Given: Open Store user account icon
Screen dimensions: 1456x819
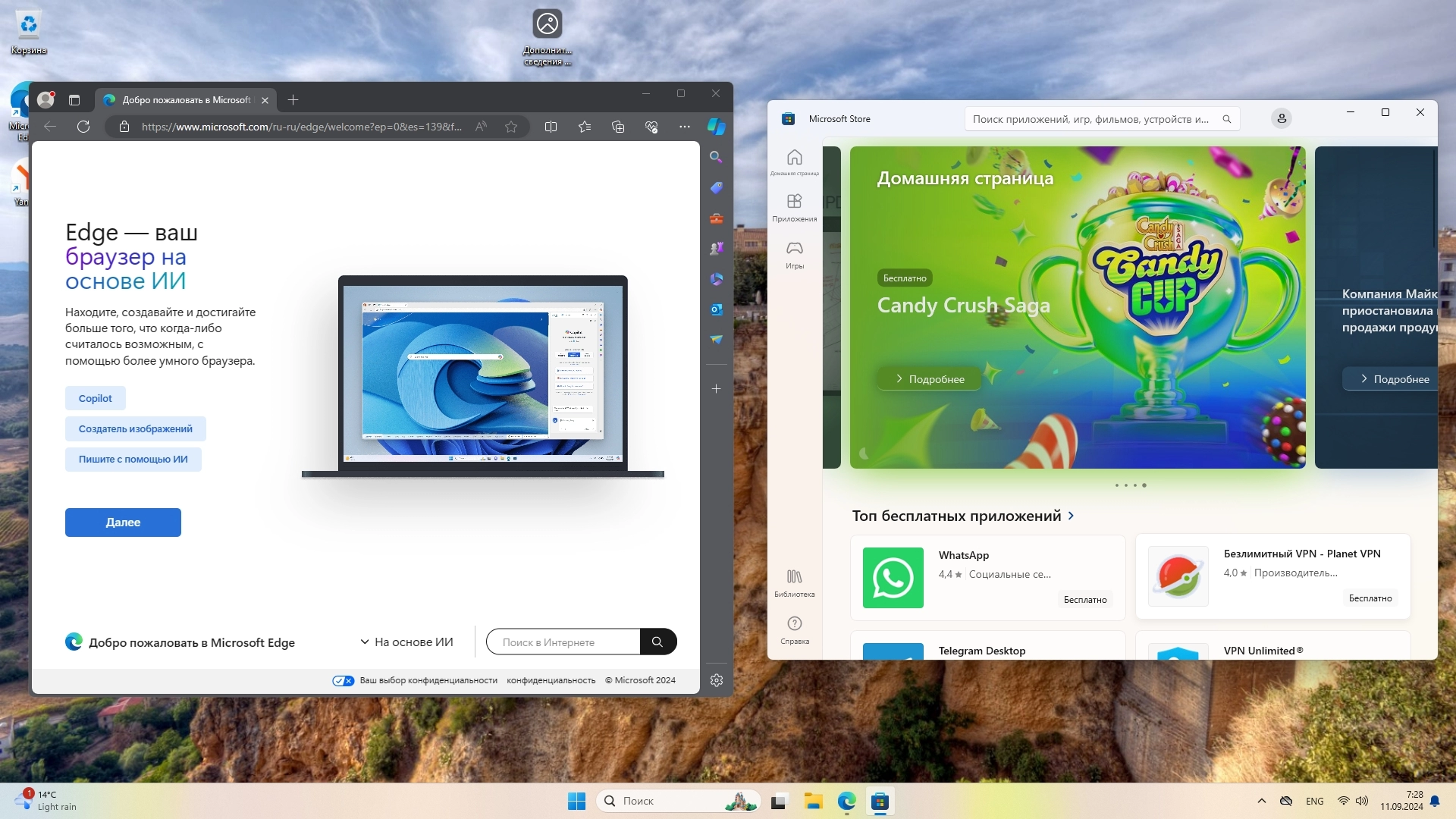Looking at the screenshot, I should tap(1281, 118).
